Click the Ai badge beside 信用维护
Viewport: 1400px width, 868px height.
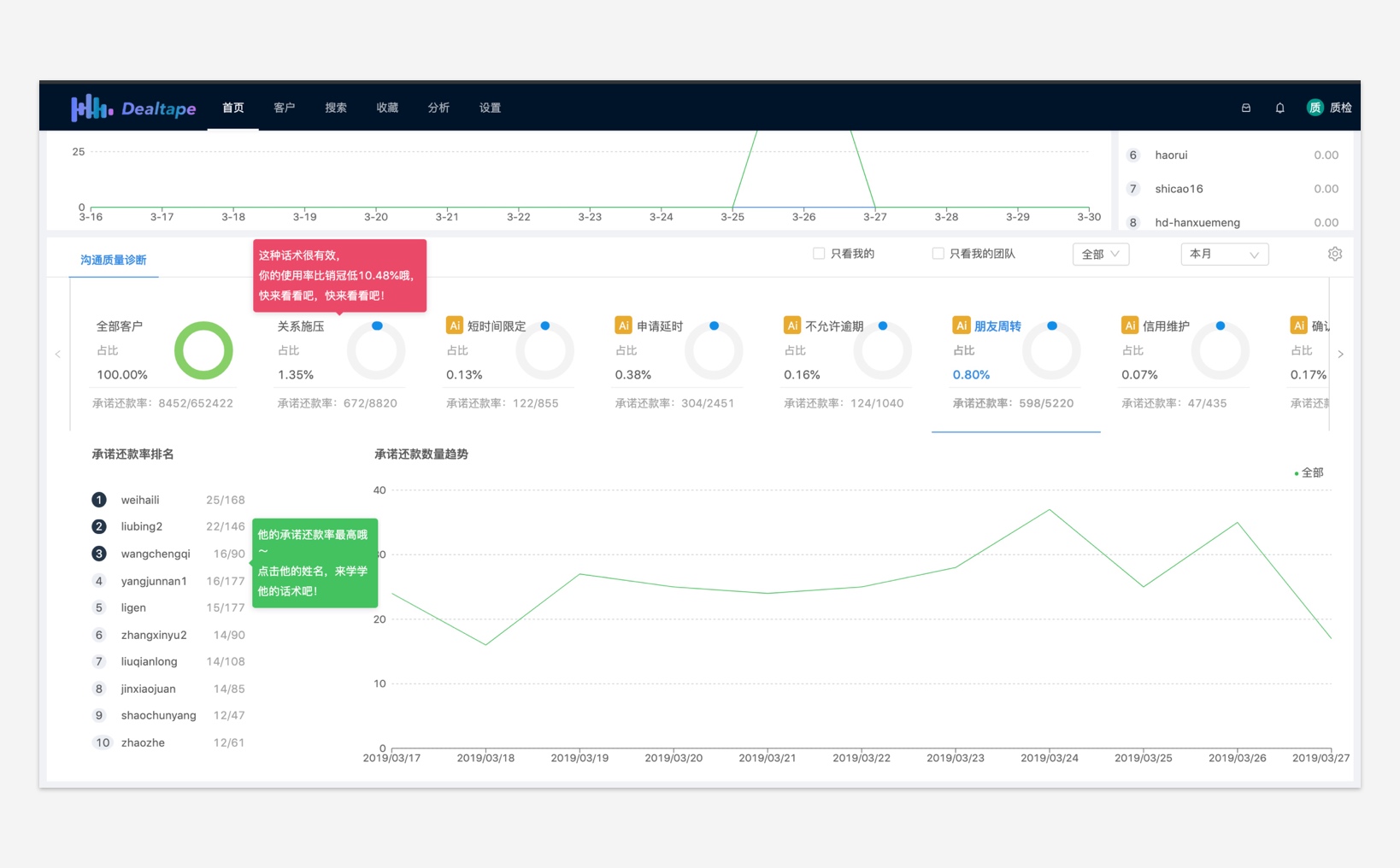point(1129,325)
